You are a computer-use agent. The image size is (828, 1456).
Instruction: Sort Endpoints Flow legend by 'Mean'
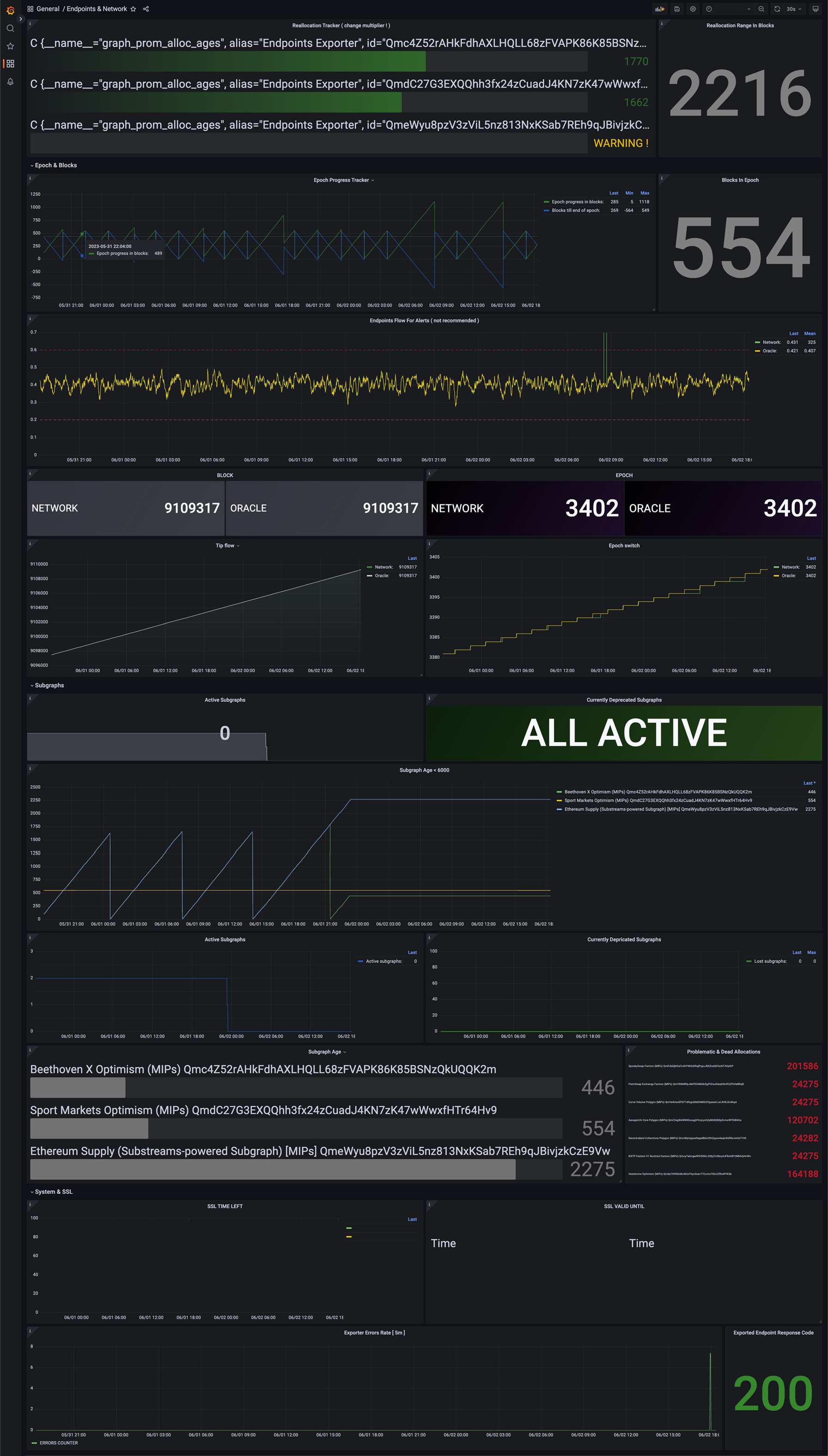tap(810, 334)
